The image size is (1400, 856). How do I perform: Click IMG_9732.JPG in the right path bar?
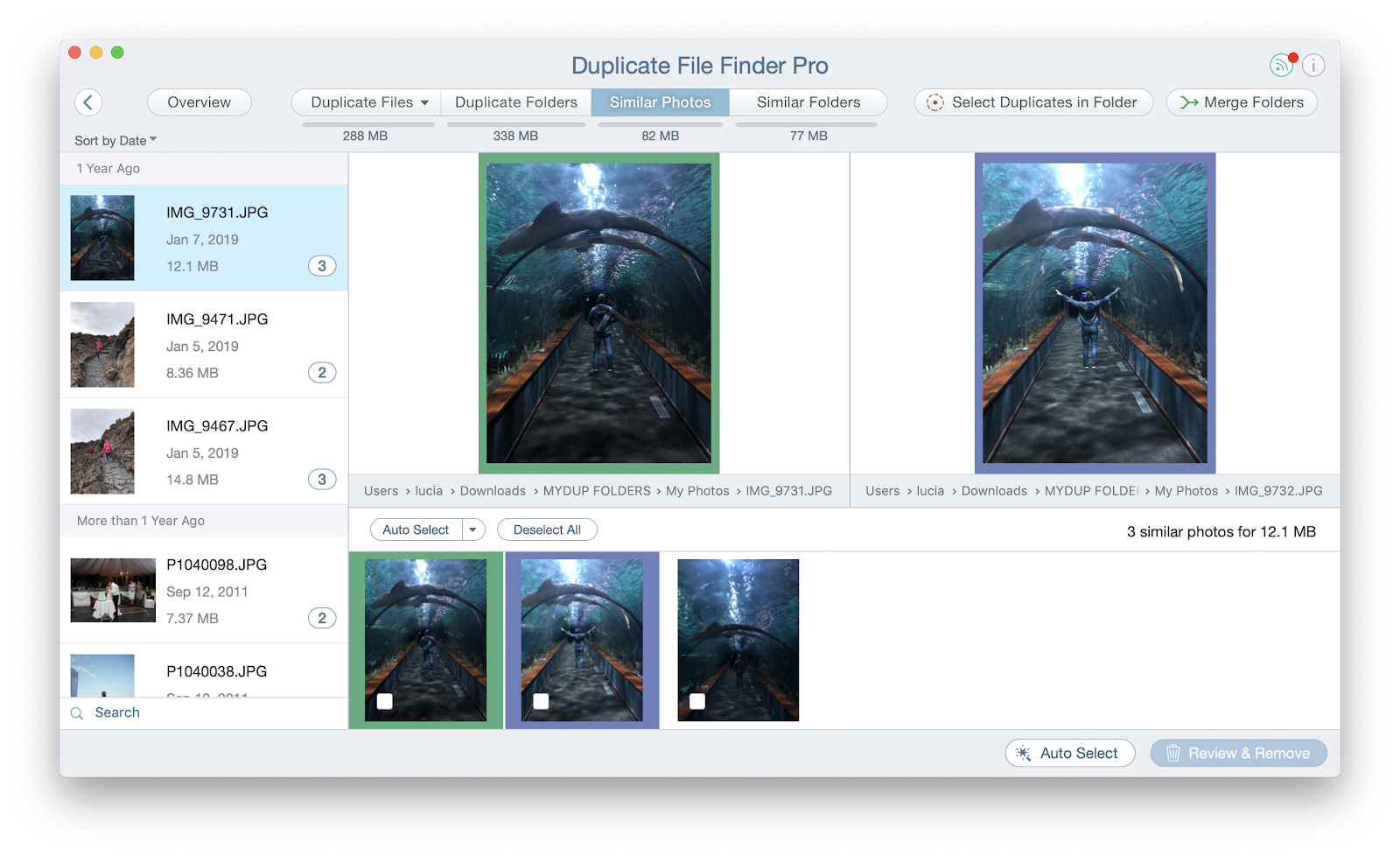coord(1278,491)
